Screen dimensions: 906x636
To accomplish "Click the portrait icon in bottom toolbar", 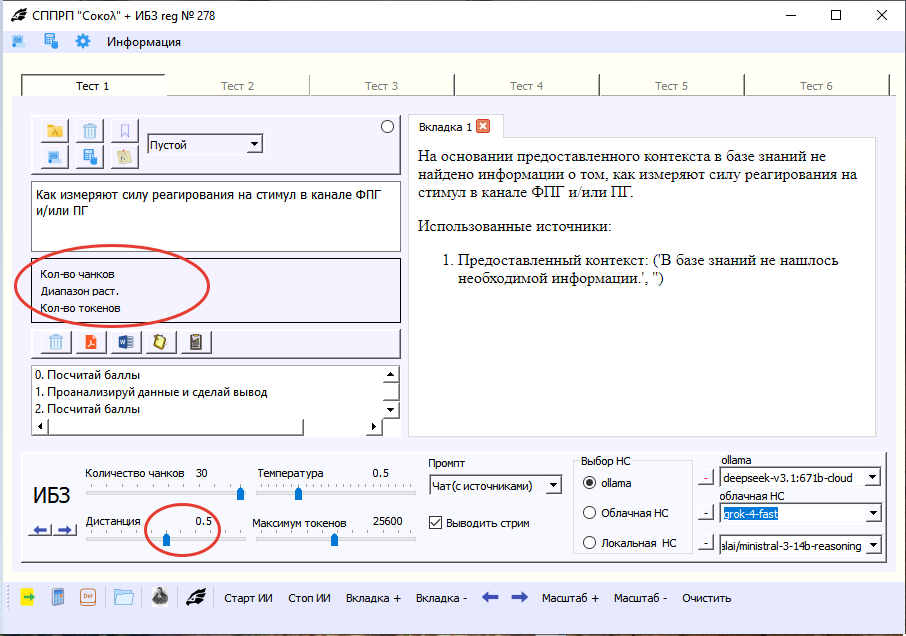I will click(159, 598).
